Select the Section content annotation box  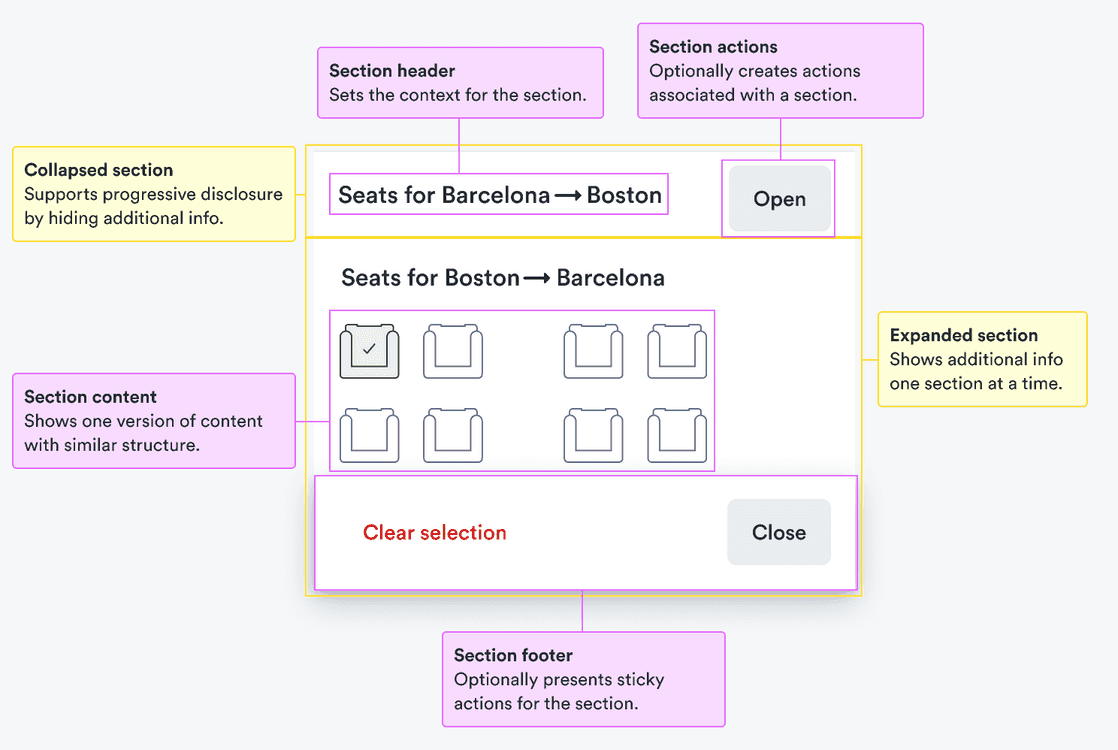click(153, 421)
